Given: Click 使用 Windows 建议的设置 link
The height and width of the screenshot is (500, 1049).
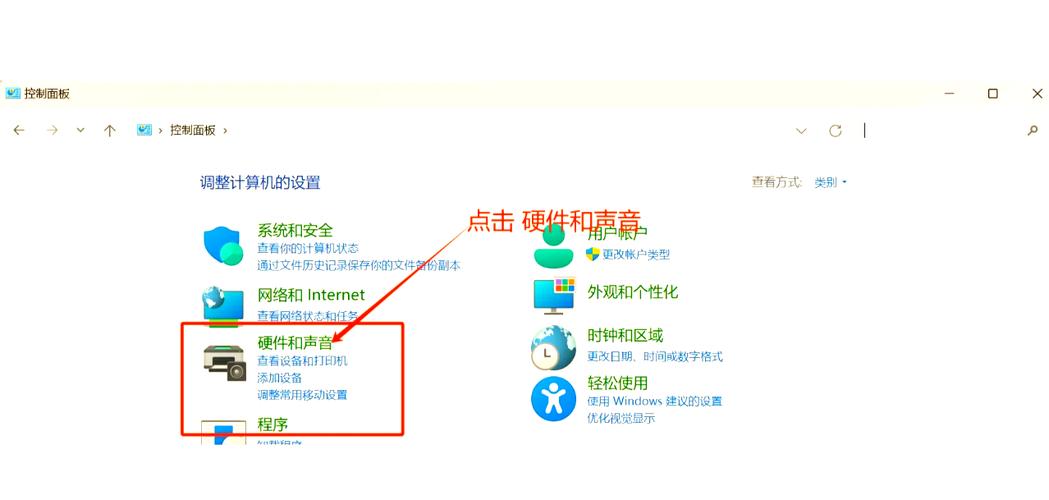Looking at the screenshot, I should point(655,402).
